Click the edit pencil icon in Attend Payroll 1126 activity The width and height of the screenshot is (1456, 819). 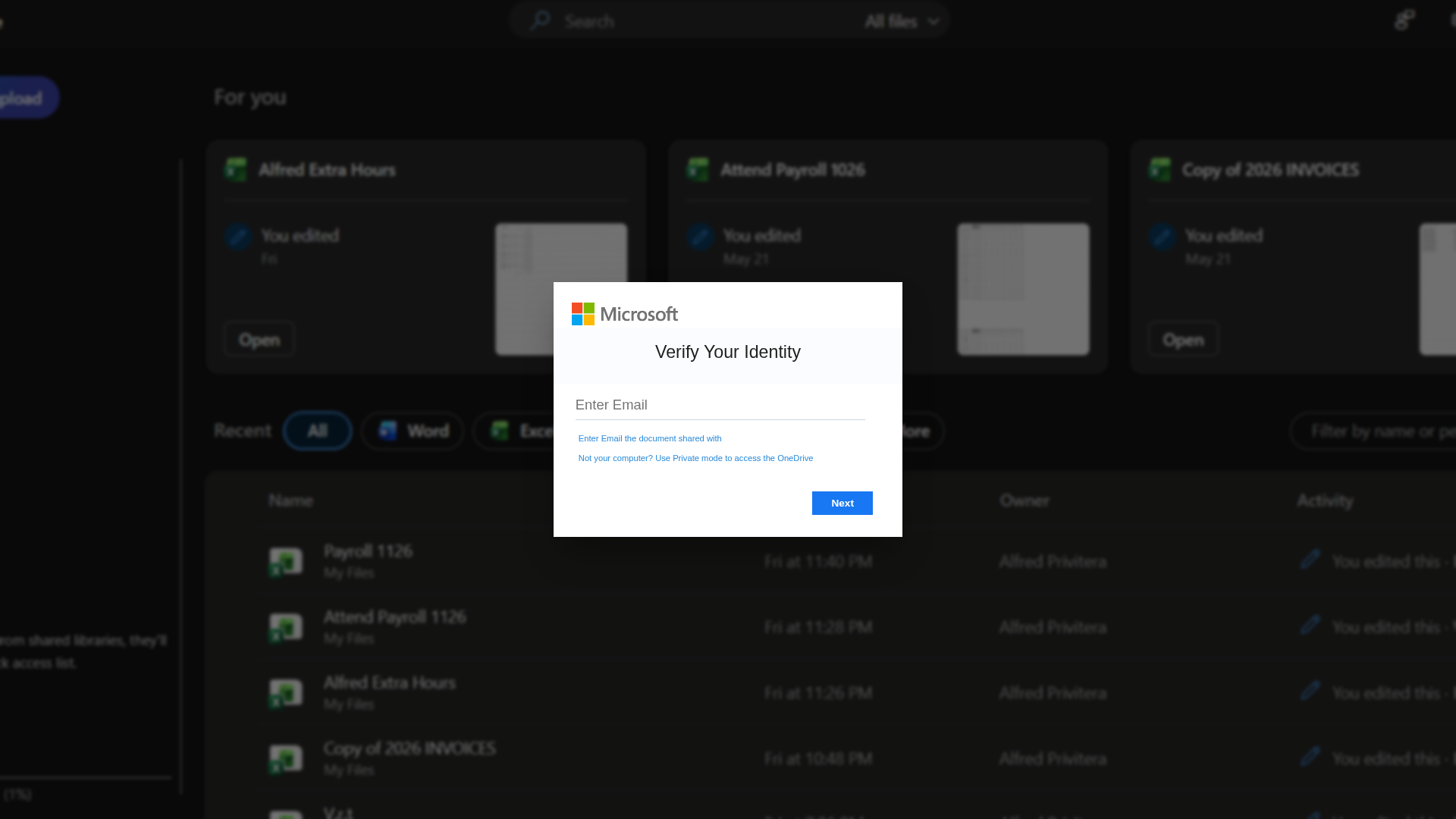coord(1310,625)
